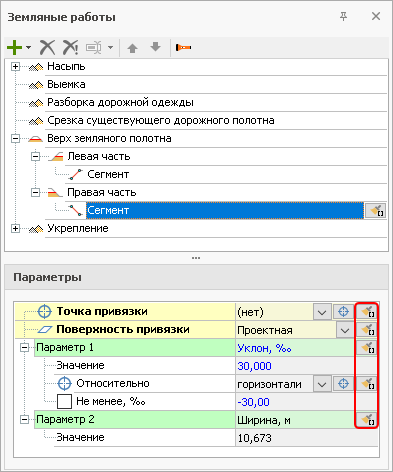Collapse Параметр 1 group
Viewport: 393px width, 472px height.
pyautogui.click(x=24, y=348)
